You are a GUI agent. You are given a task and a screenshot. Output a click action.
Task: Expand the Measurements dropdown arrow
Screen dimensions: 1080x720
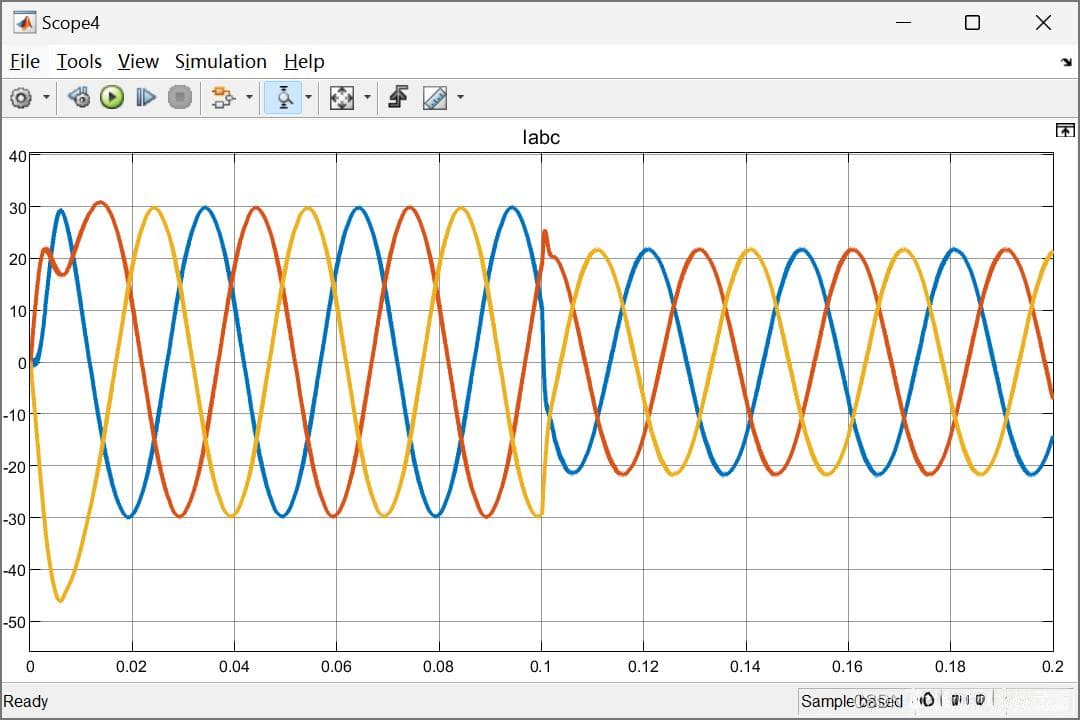pos(460,97)
